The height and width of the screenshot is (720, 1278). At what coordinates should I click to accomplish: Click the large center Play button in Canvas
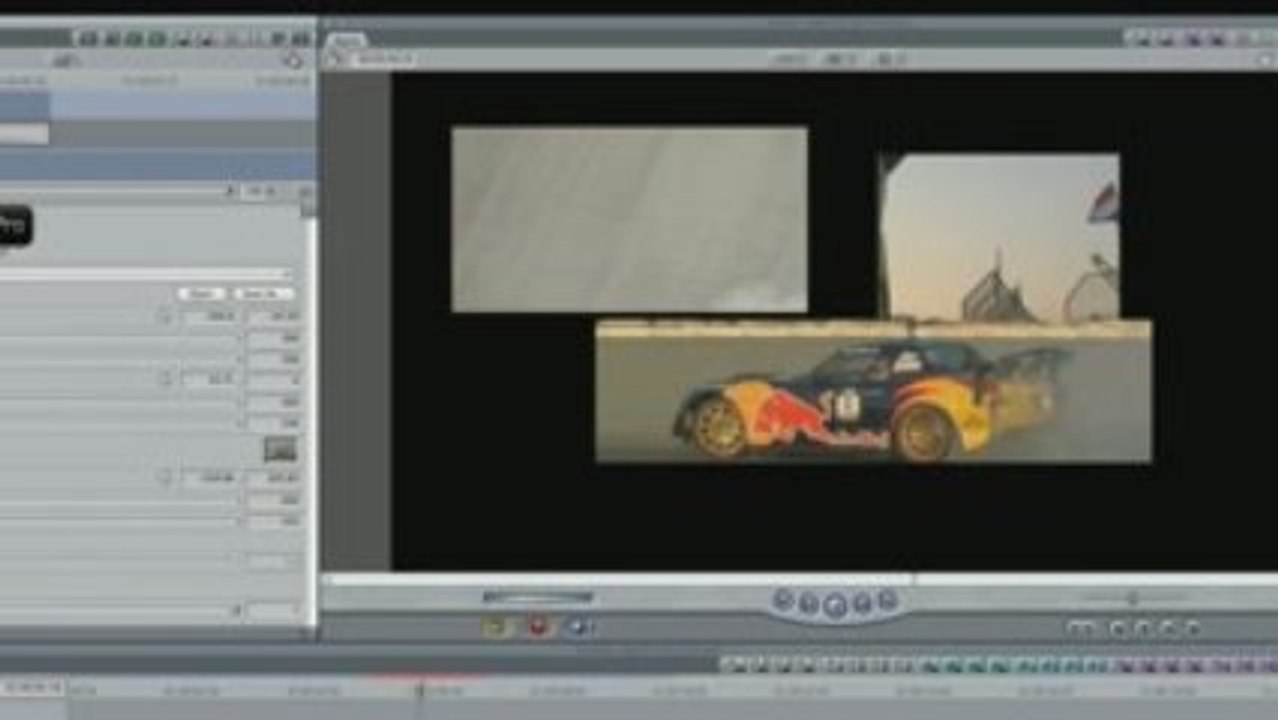[835, 604]
